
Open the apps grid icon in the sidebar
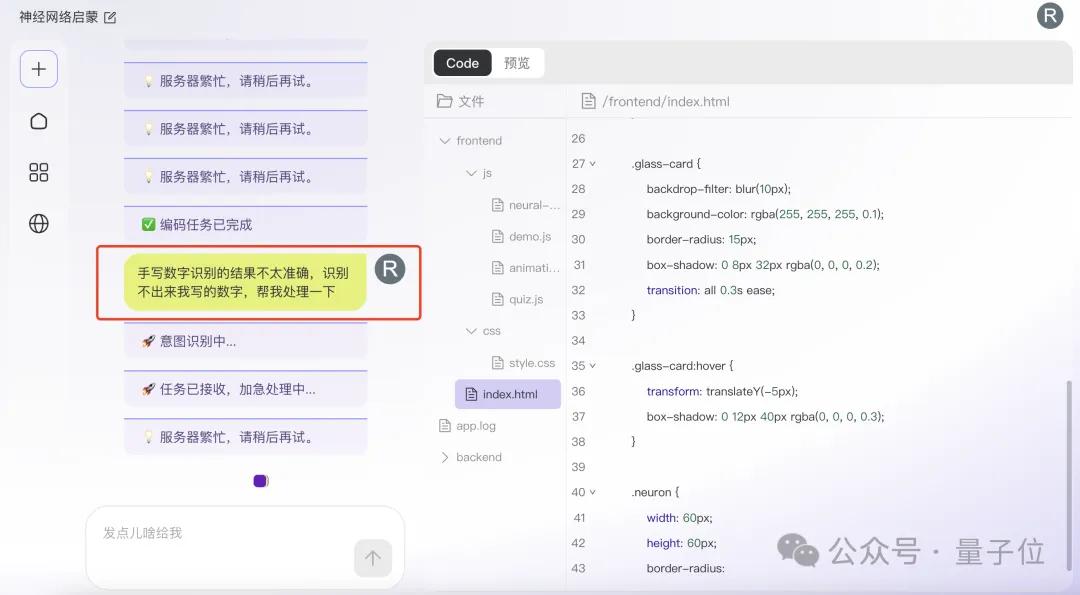38,172
